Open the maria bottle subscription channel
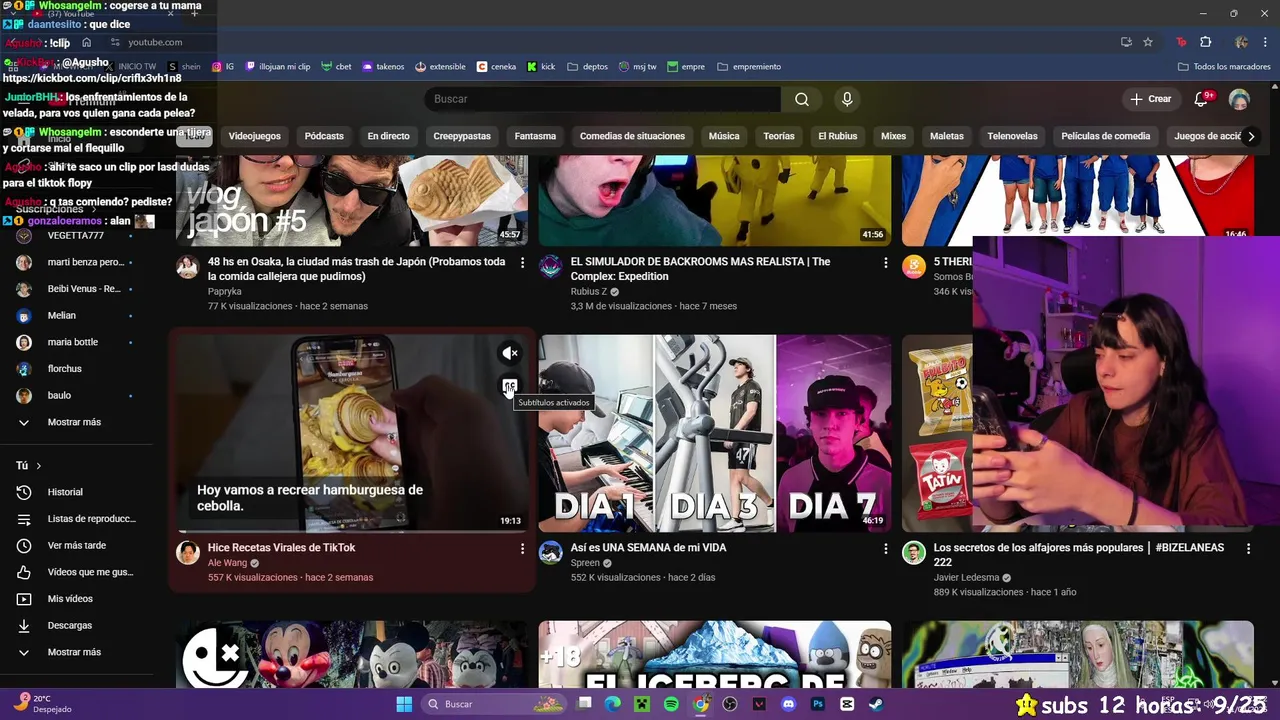1280x720 pixels. [x=73, y=342]
